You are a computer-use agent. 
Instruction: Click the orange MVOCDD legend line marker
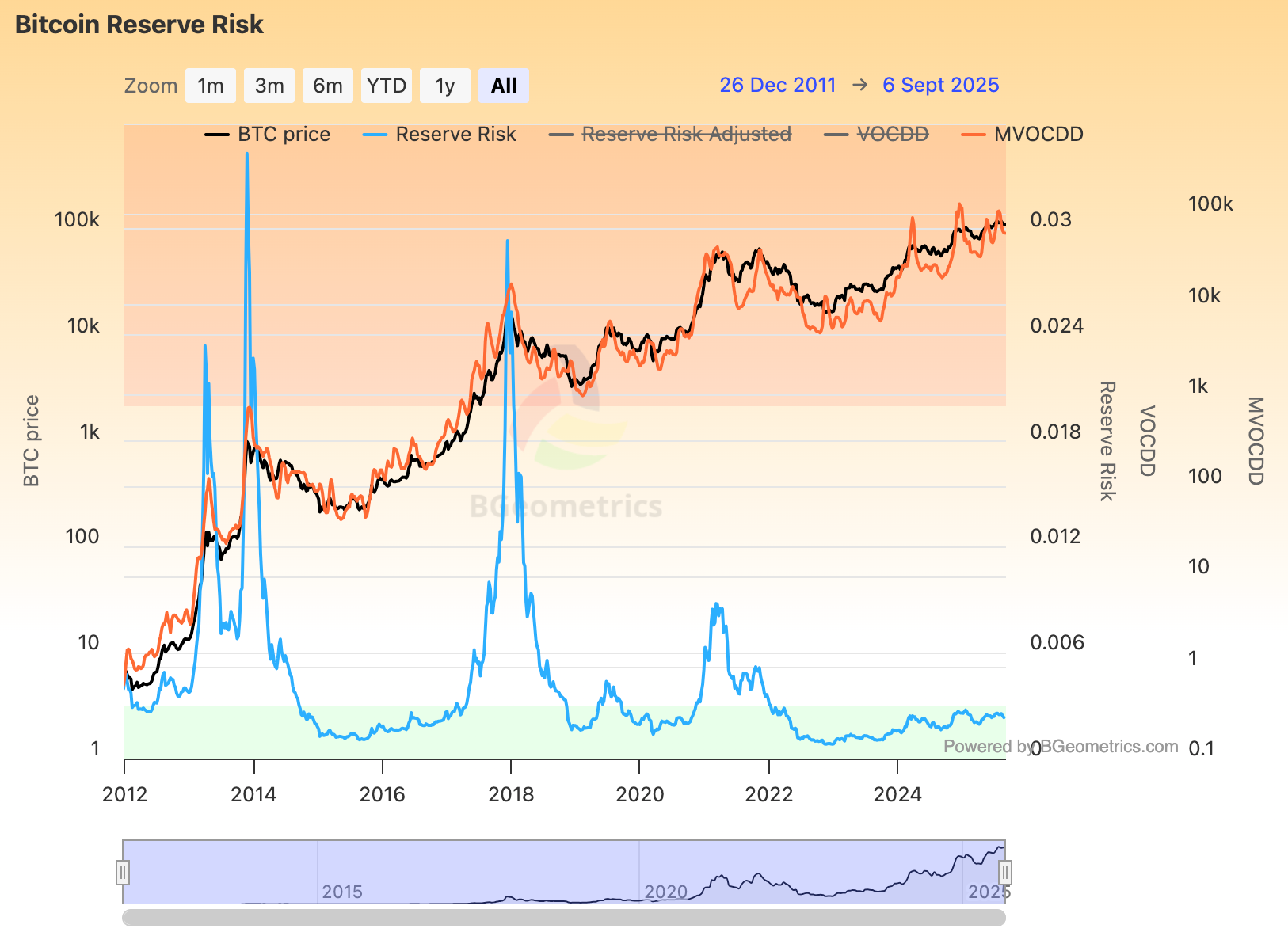[x=974, y=135]
